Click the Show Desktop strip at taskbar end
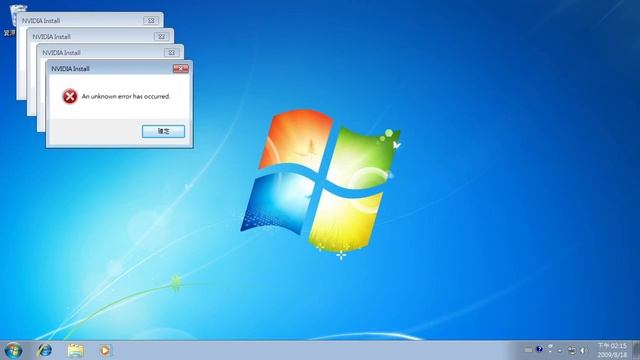The width and height of the screenshot is (640, 360). (636, 350)
